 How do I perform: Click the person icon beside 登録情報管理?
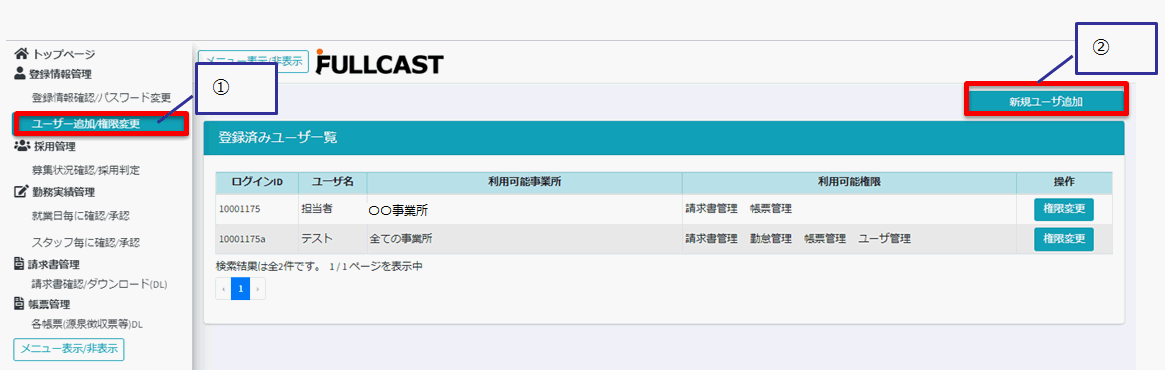(21, 73)
